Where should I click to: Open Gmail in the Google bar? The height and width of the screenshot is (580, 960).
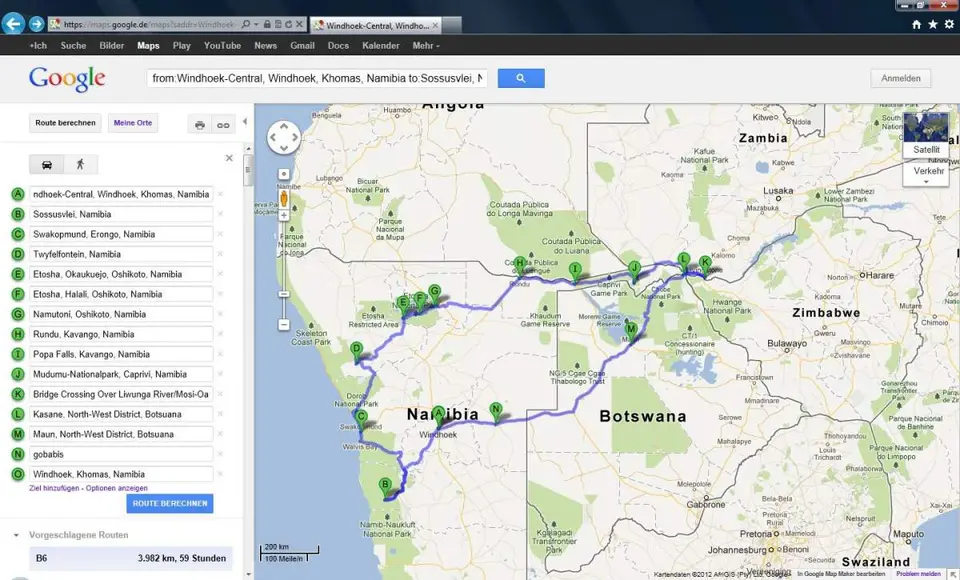point(302,45)
